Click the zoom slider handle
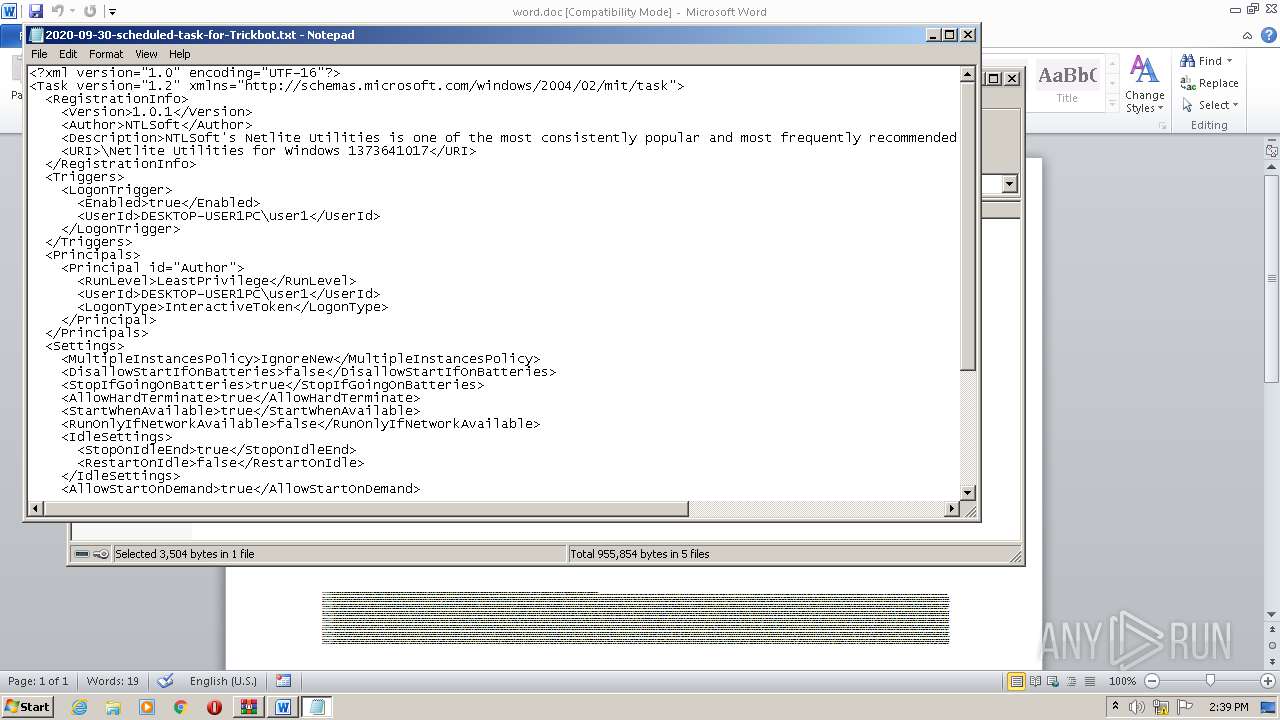Screen dimensions: 1280x720 [x=1210, y=681]
